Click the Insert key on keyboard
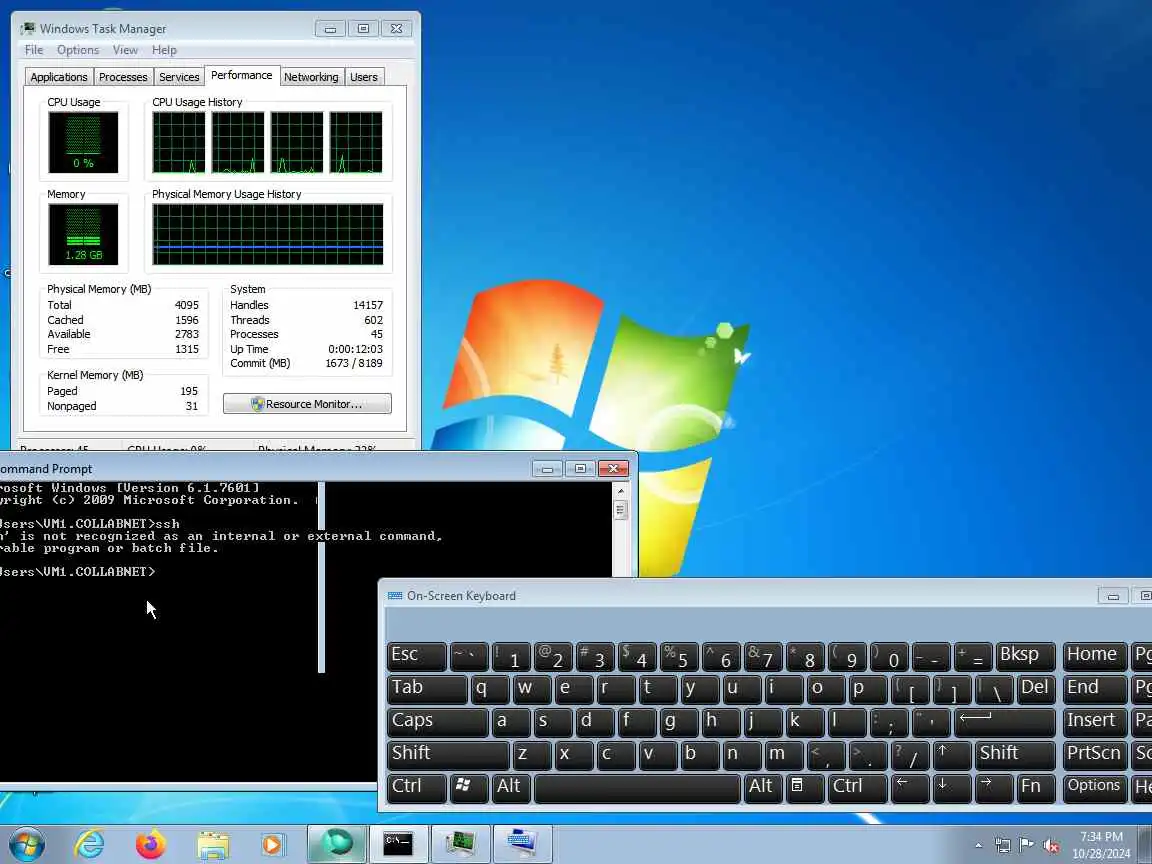The width and height of the screenshot is (1152, 864). (x=1095, y=722)
